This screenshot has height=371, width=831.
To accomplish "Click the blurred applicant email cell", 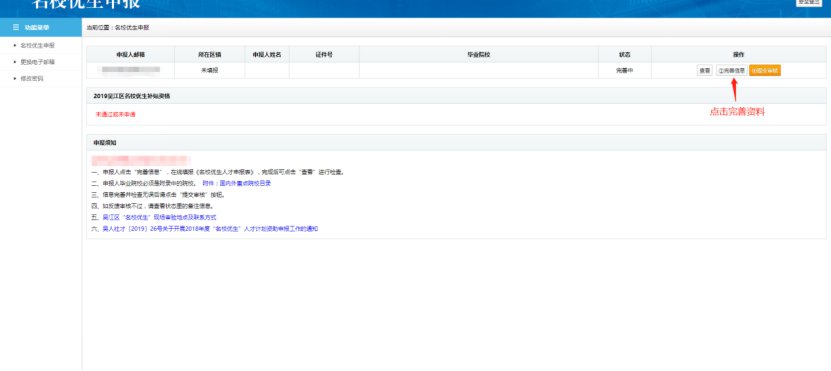I will pos(131,70).
